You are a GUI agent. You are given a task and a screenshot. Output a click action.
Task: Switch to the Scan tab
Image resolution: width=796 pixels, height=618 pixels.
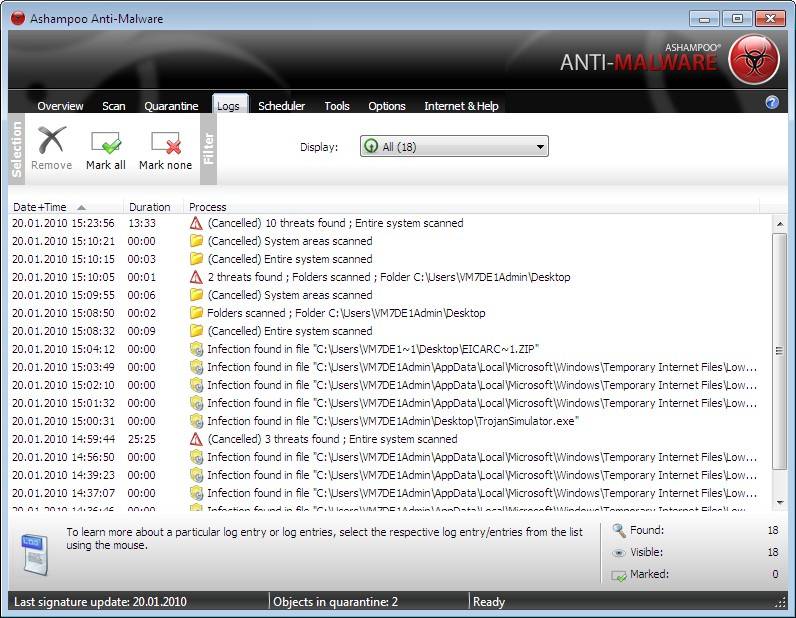tap(114, 106)
